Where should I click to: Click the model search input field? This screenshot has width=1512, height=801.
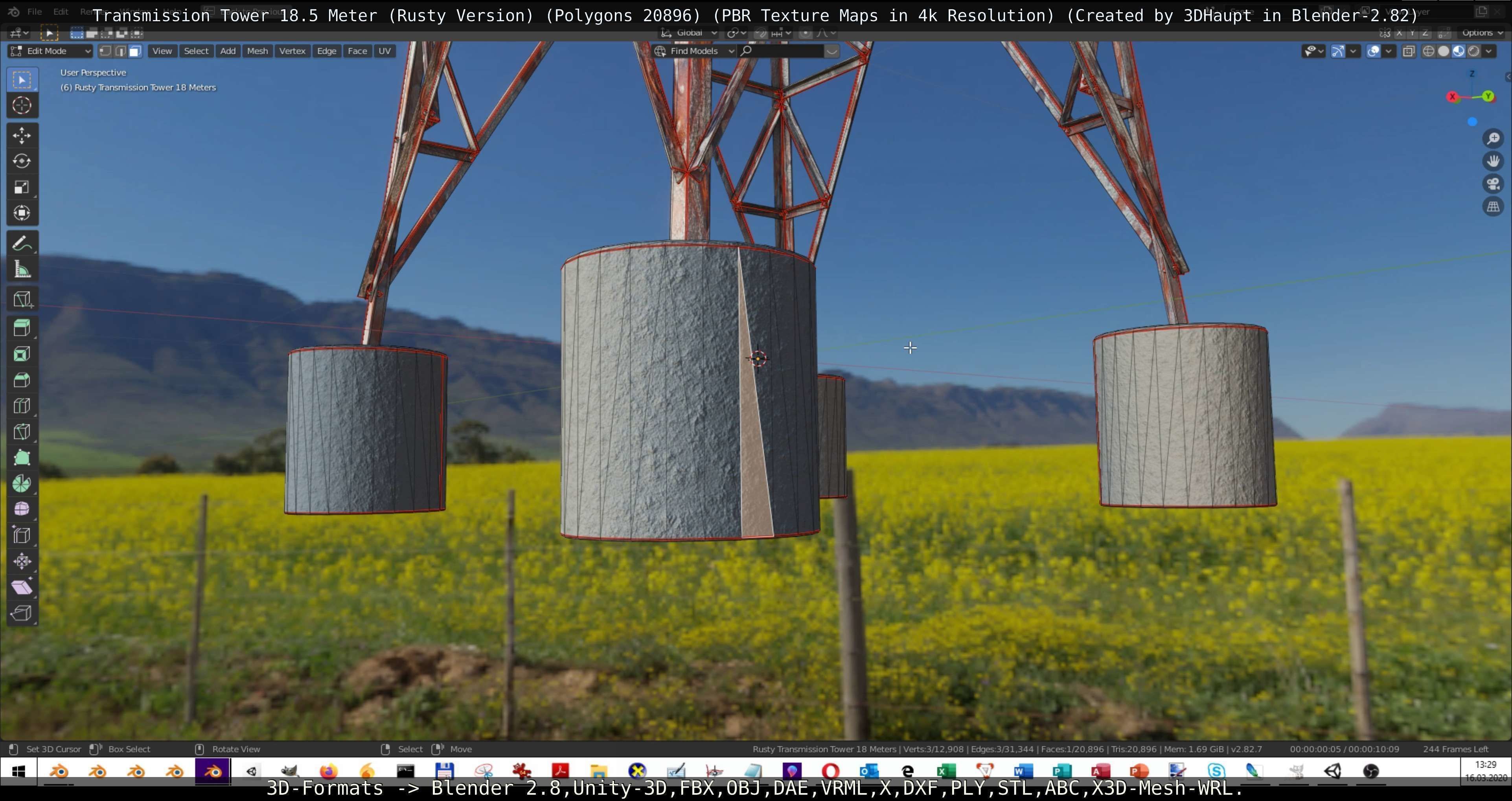(x=781, y=51)
